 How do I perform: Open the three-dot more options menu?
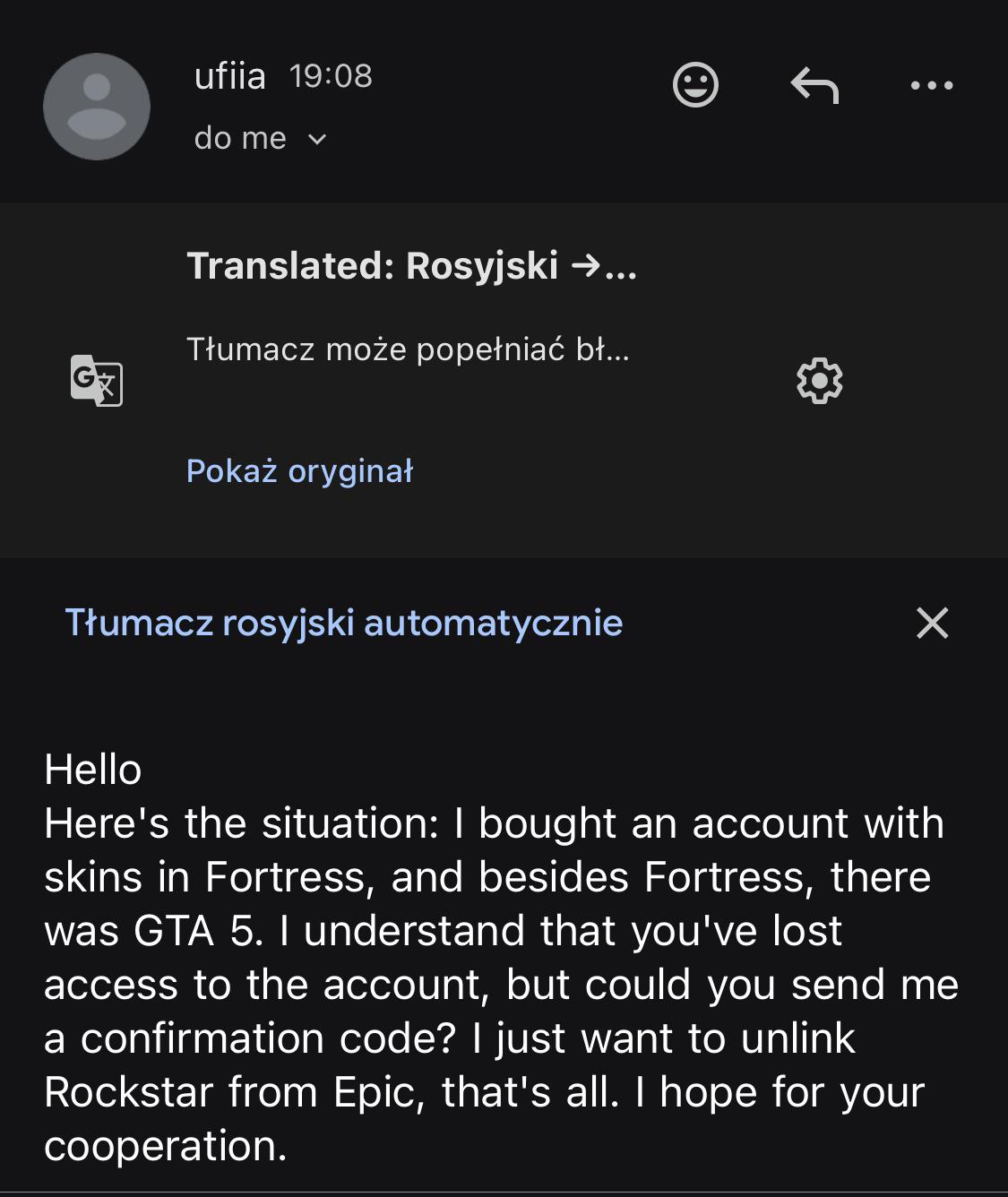pos(932,86)
